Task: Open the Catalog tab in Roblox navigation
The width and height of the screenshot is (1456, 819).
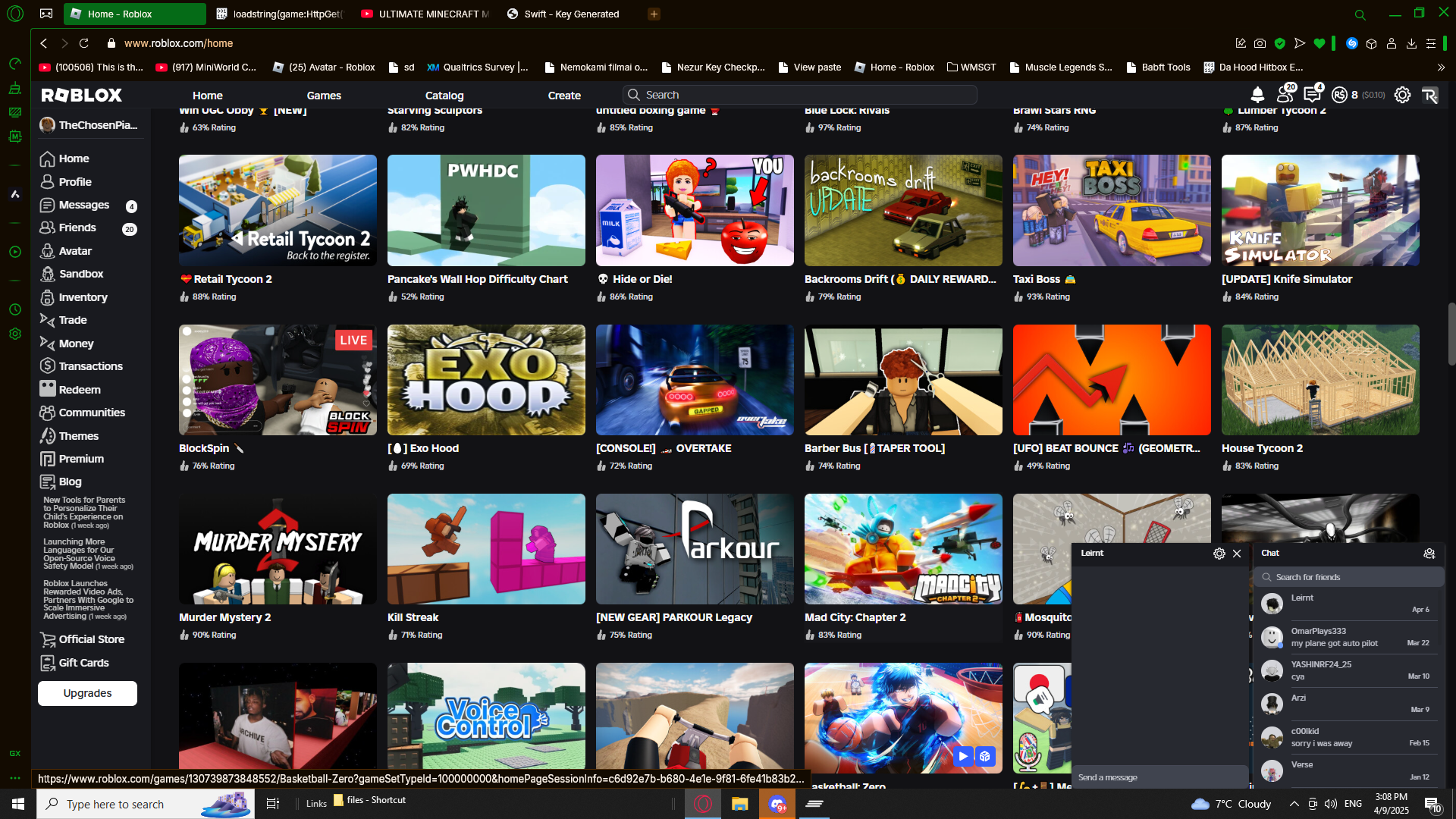Action: click(x=444, y=96)
